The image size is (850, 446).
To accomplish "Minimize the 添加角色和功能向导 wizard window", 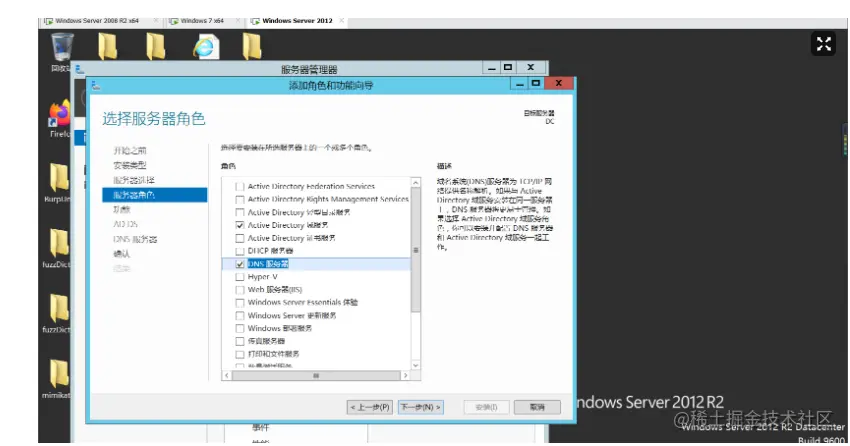I will 519,84.
